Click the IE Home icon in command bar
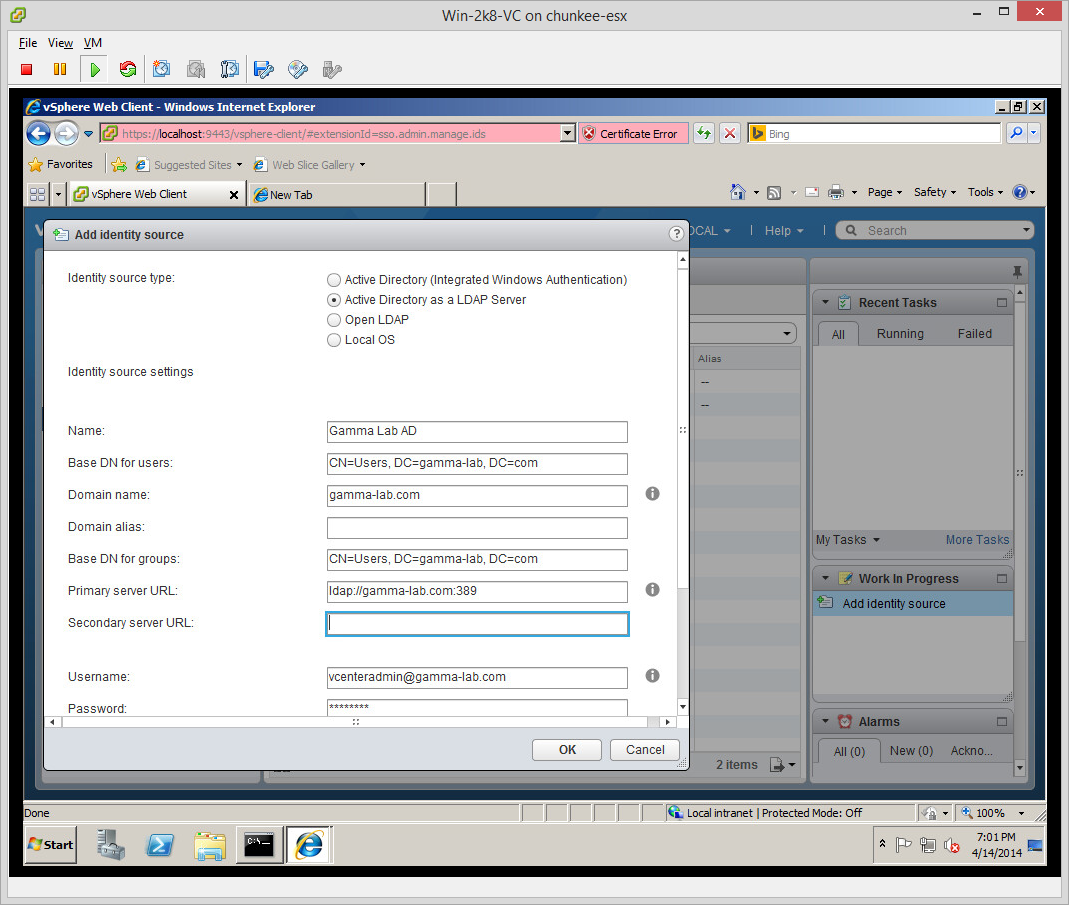This screenshot has width=1069, height=905. tap(738, 192)
